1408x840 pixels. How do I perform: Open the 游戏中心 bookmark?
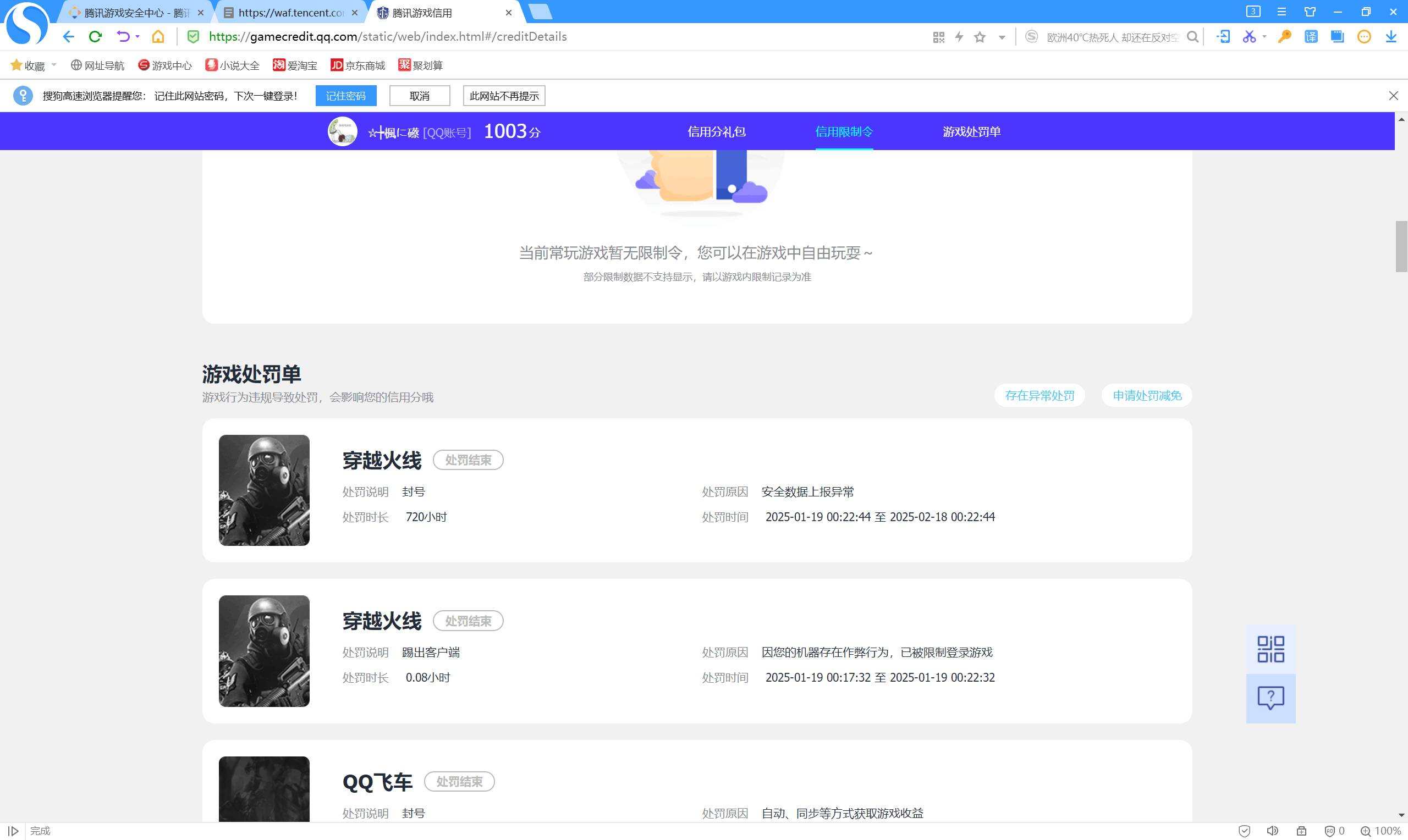166,65
